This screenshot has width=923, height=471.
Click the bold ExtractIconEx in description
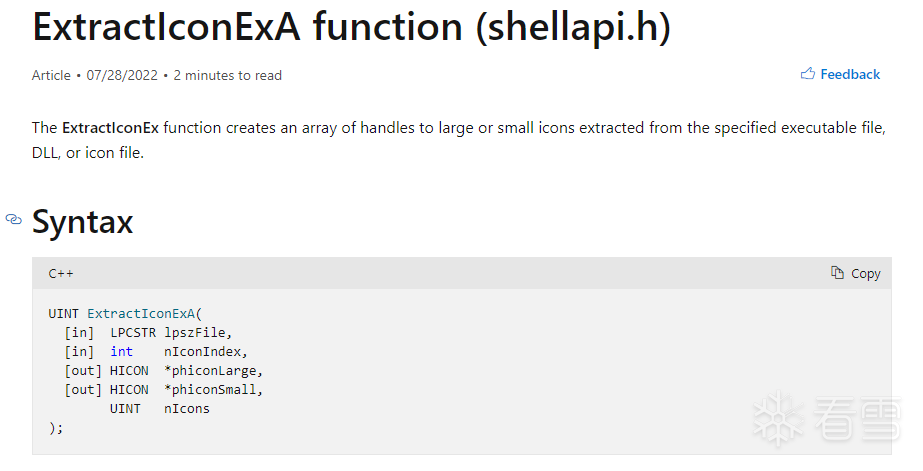coord(110,128)
